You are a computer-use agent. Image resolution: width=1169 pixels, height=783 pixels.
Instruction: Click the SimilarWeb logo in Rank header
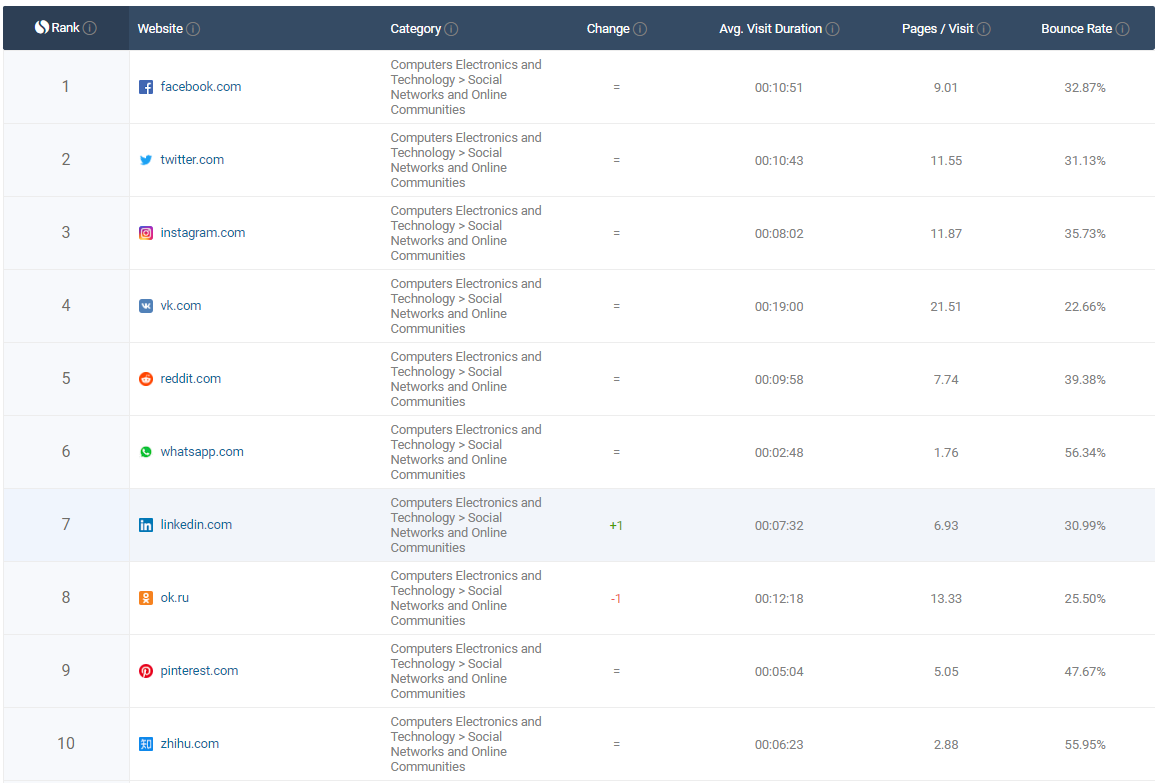pyautogui.click(x=42, y=28)
